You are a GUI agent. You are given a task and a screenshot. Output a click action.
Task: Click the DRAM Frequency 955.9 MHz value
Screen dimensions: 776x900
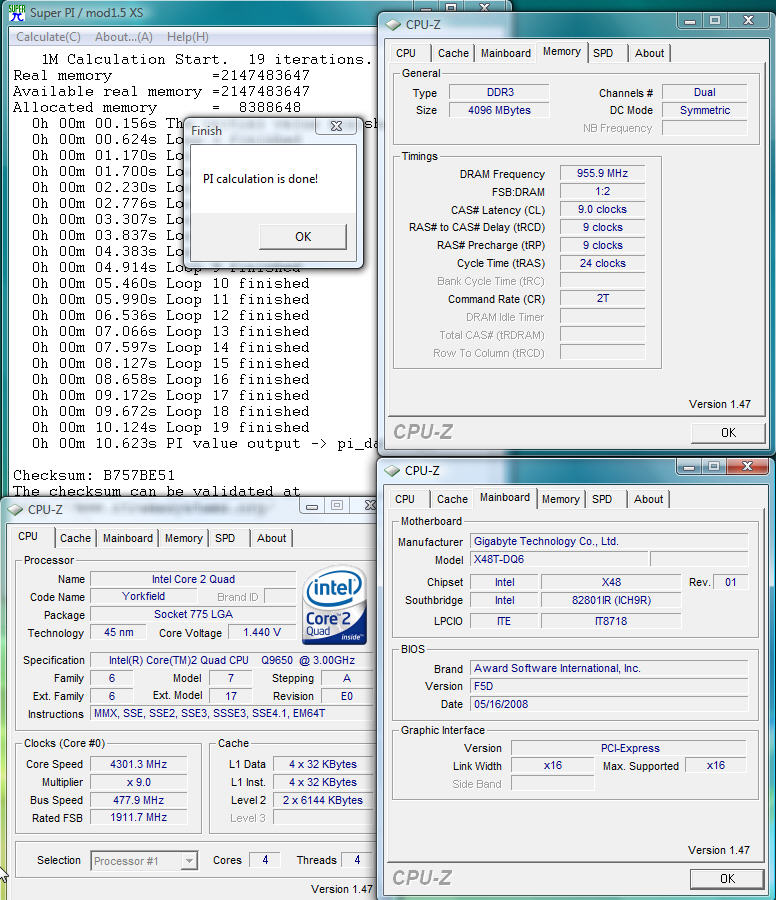pyautogui.click(x=602, y=173)
